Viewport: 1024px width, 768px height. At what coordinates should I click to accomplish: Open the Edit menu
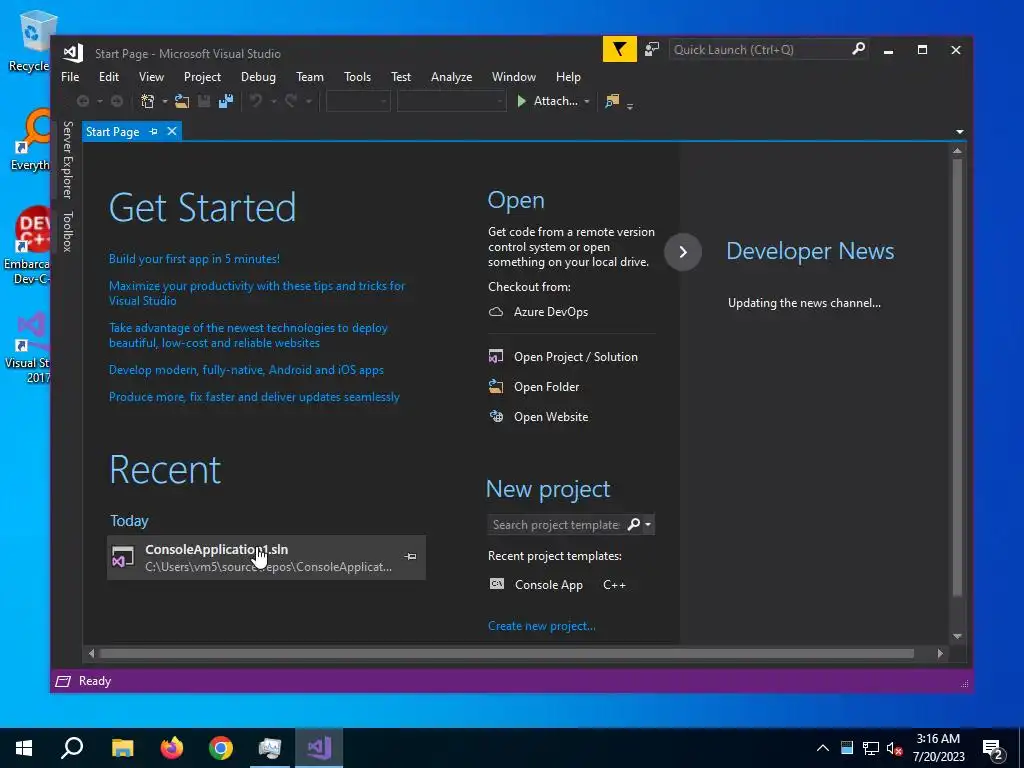click(108, 77)
